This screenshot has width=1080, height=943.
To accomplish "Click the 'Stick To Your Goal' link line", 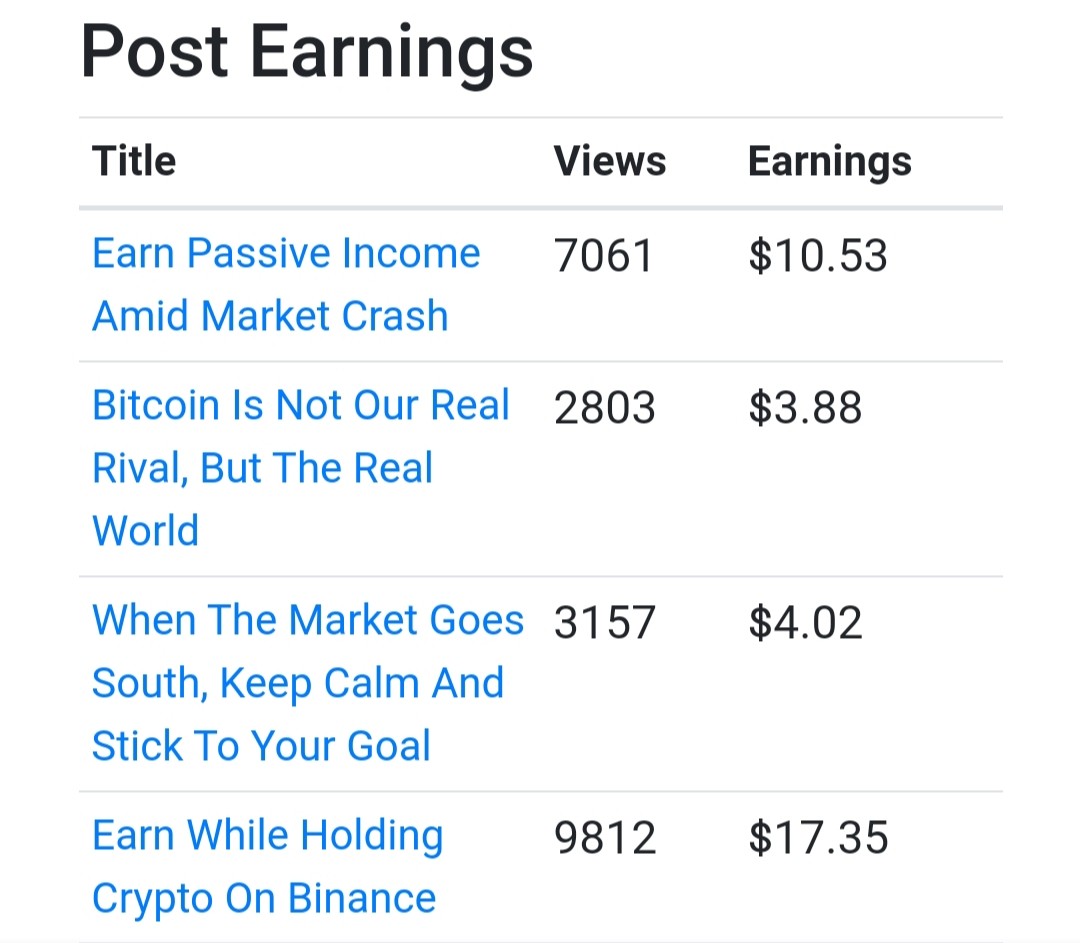I will pos(261,746).
